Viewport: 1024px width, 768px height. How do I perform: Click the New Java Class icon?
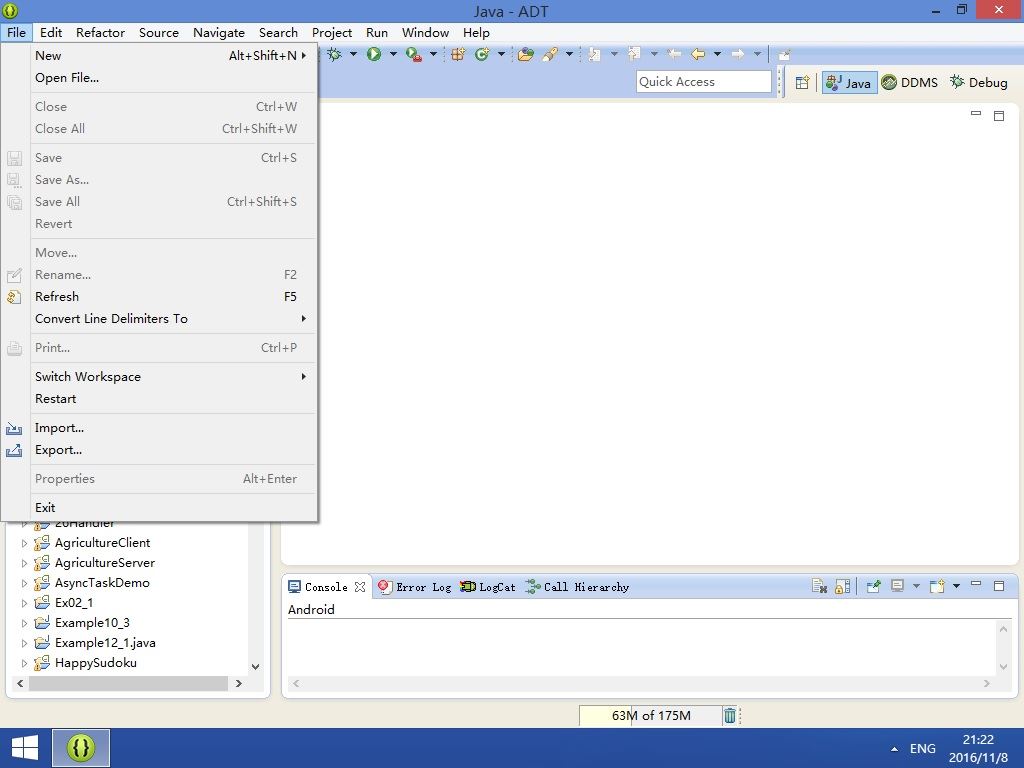click(x=482, y=54)
